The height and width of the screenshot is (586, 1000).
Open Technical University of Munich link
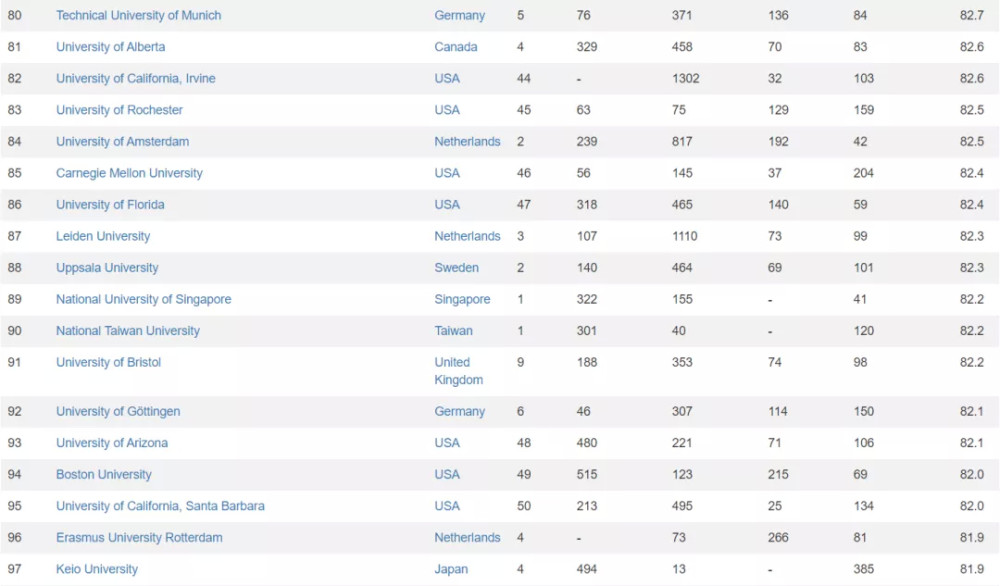click(138, 16)
